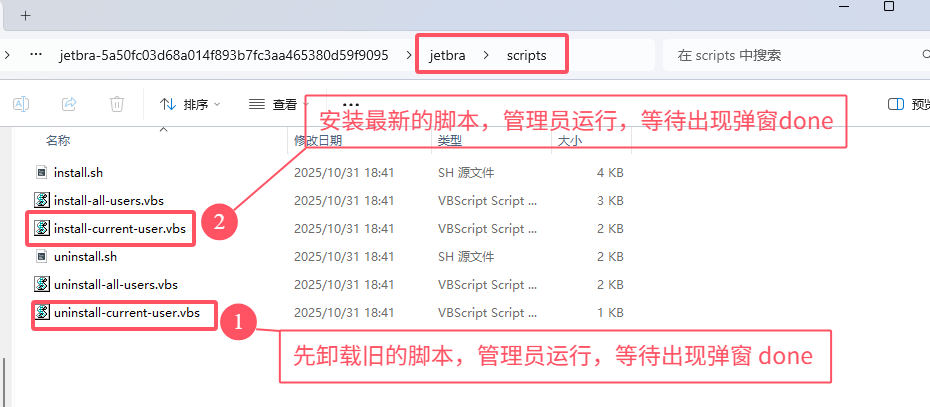Screen dimensions: 930x407
Task: Maximize the Explorer window
Action: (888, 7)
